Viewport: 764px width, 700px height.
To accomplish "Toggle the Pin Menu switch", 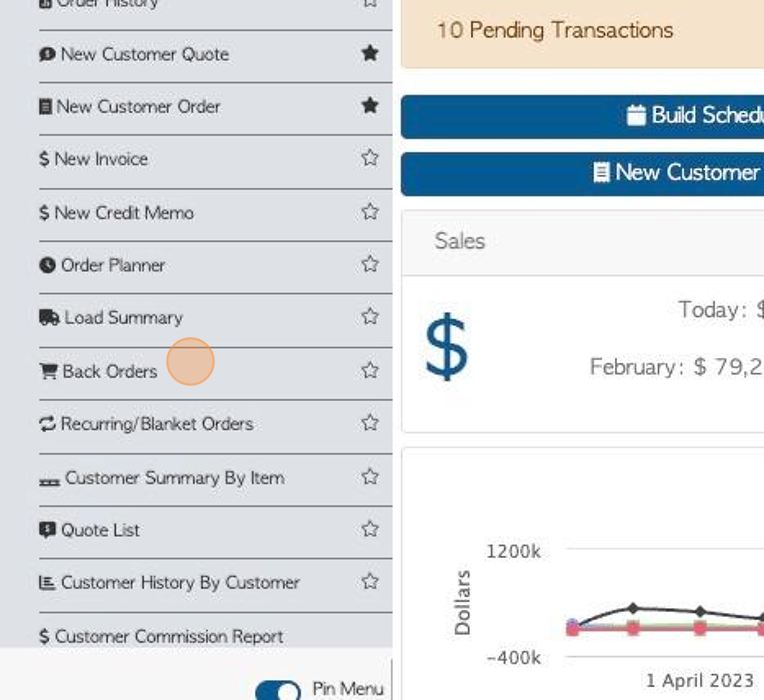I will (x=278, y=690).
